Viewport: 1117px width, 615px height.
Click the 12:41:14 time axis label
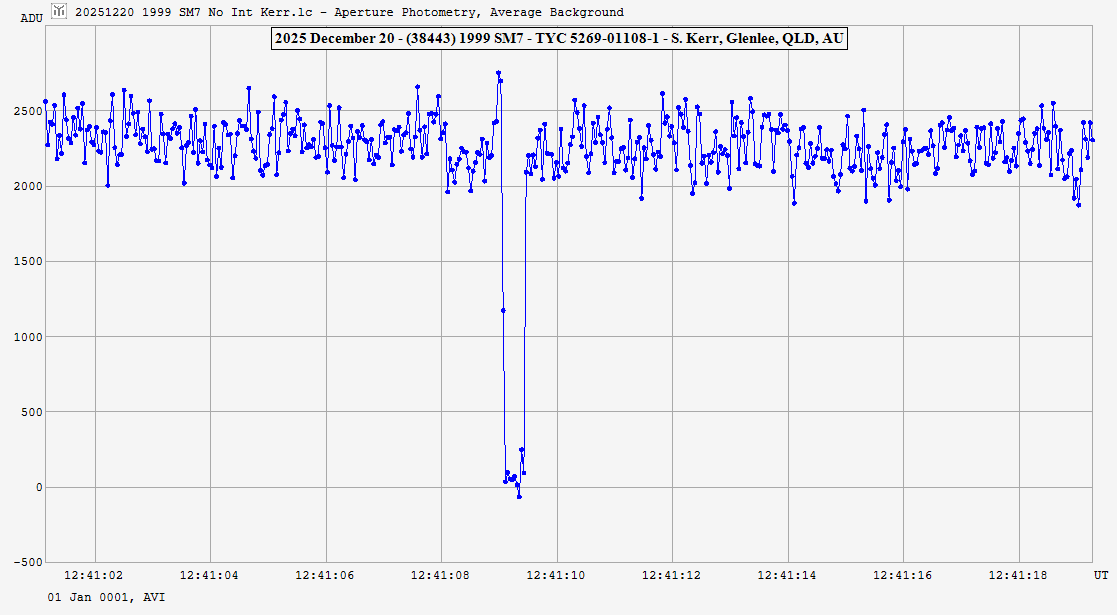788,575
